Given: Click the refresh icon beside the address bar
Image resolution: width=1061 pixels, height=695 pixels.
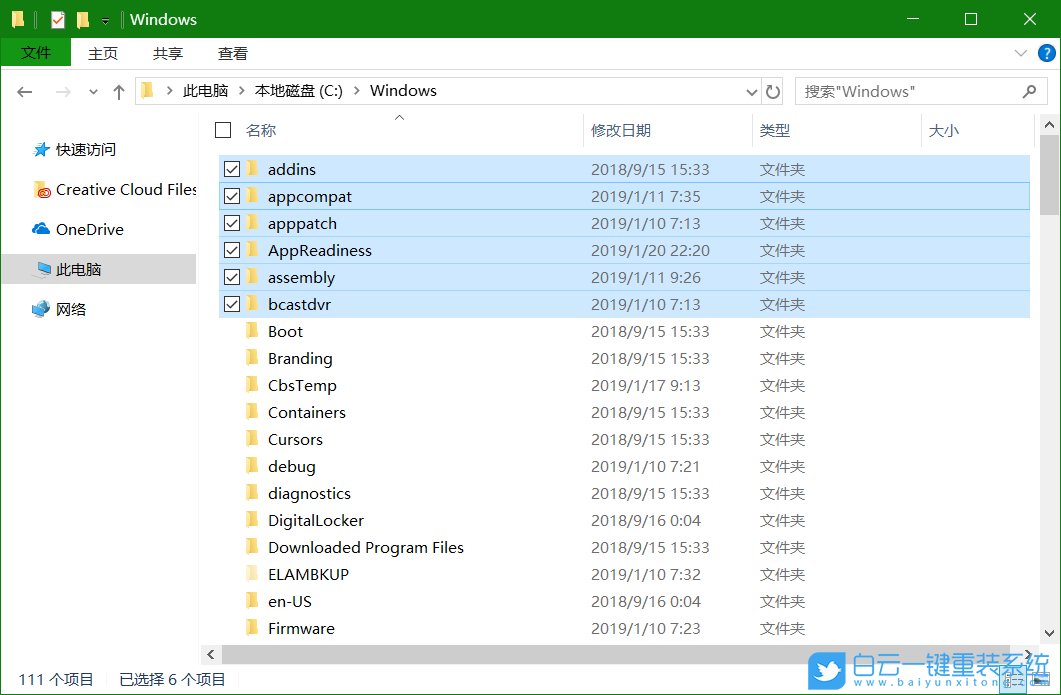Looking at the screenshot, I should click(x=773, y=90).
